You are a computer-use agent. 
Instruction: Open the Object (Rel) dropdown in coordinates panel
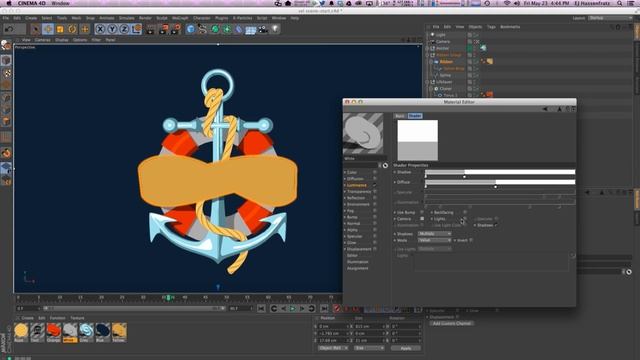click(333, 348)
